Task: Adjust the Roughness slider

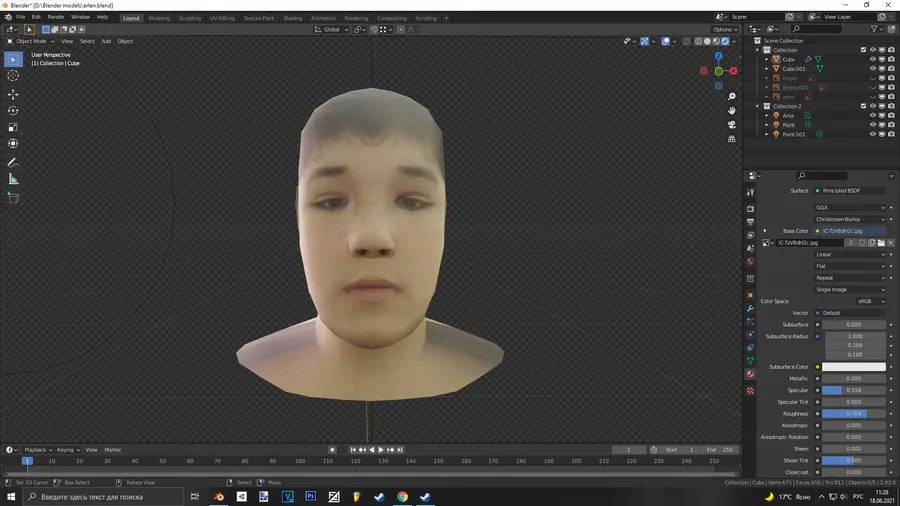Action: [853, 413]
